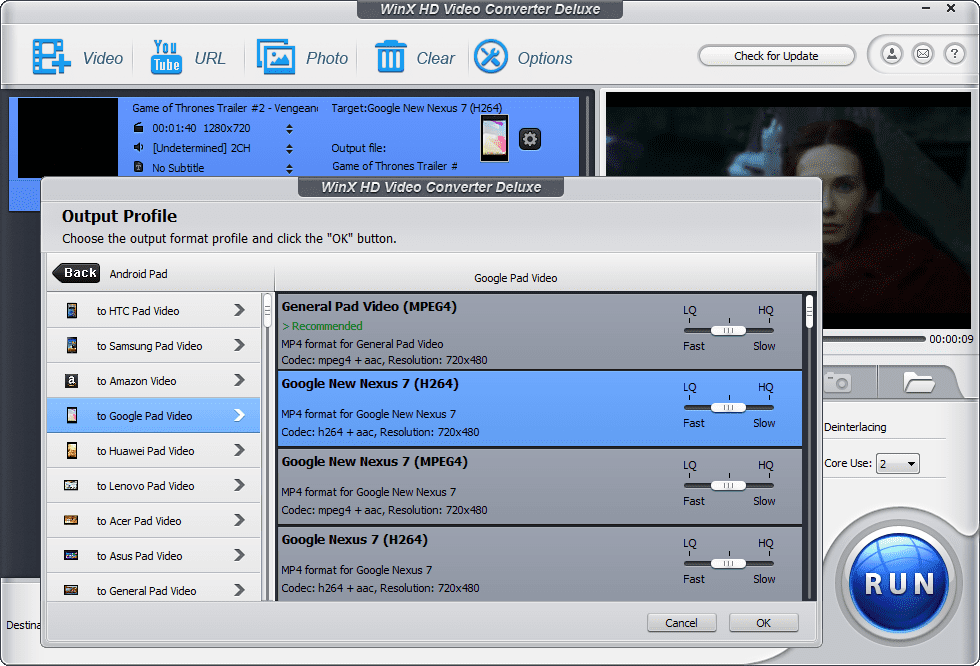Expand Samsung Pad Video chevron
The height and width of the screenshot is (666, 980).
pyautogui.click(x=239, y=345)
